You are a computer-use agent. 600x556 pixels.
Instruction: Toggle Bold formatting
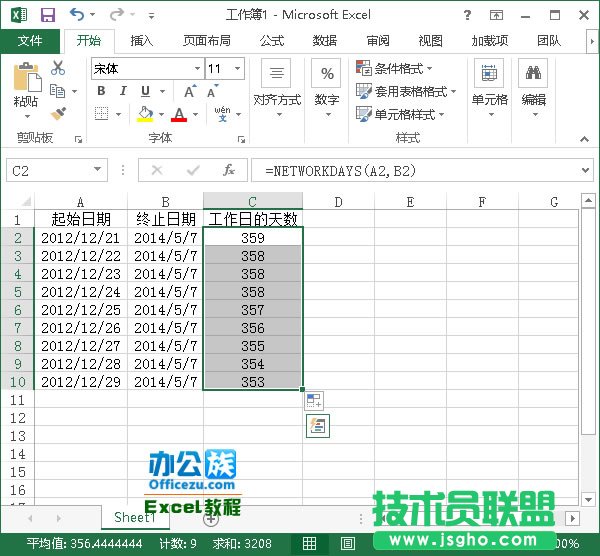click(x=101, y=91)
